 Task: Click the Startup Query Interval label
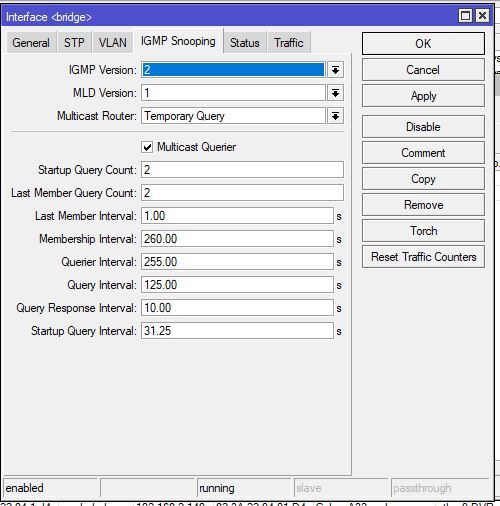tap(84, 331)
